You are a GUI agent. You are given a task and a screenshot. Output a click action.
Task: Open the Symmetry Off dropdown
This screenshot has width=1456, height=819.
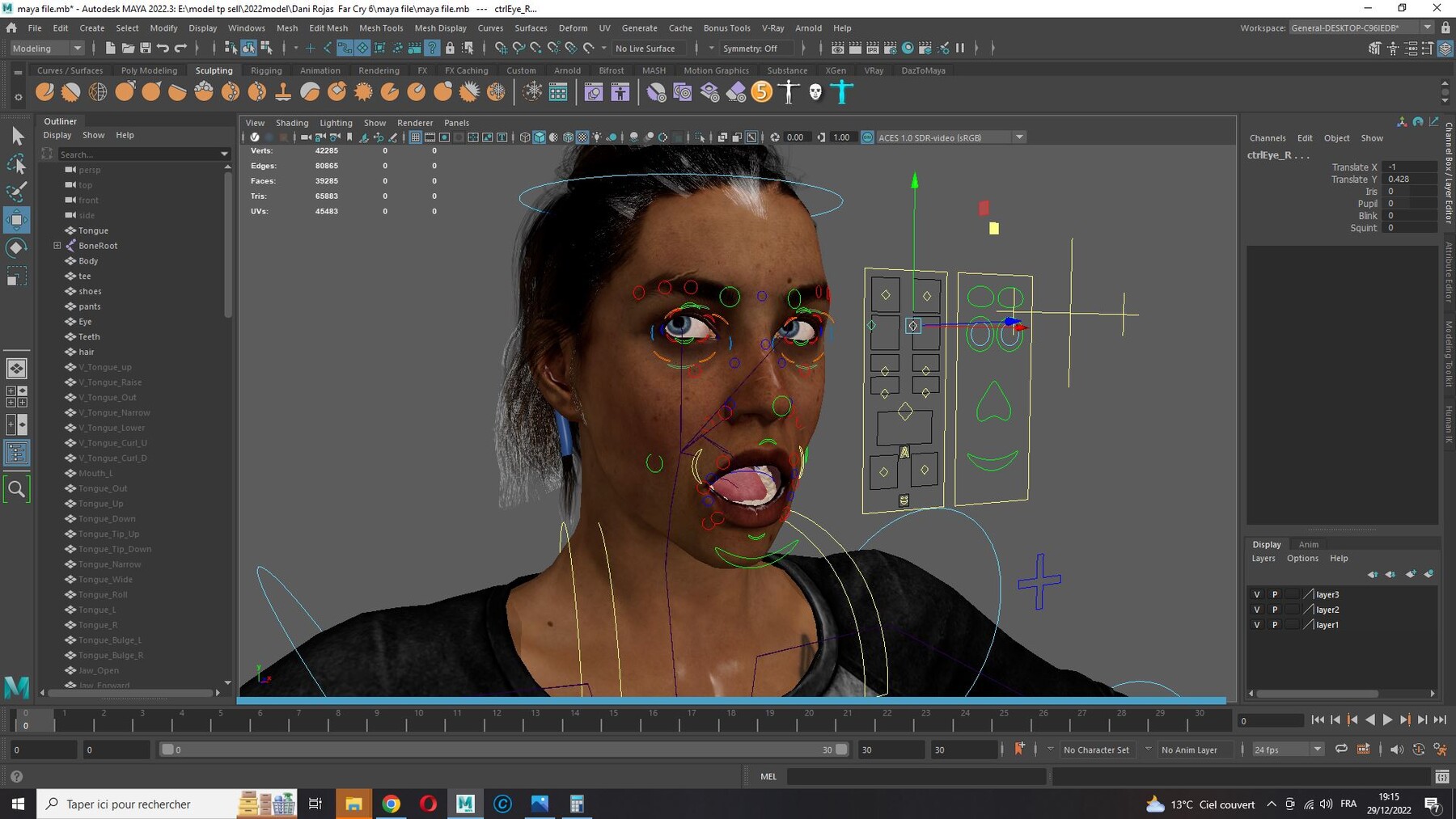[x=756, y=49]
